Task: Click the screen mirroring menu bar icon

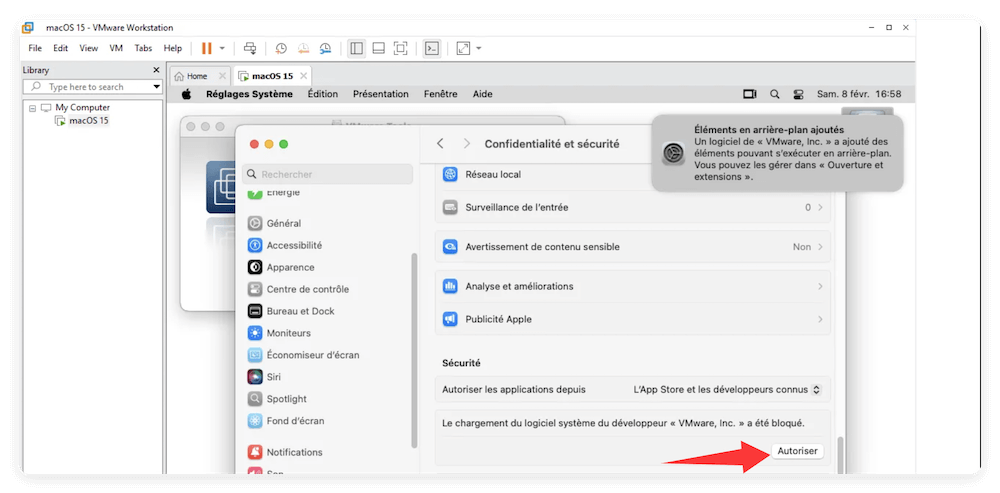Action: (749, 94)
